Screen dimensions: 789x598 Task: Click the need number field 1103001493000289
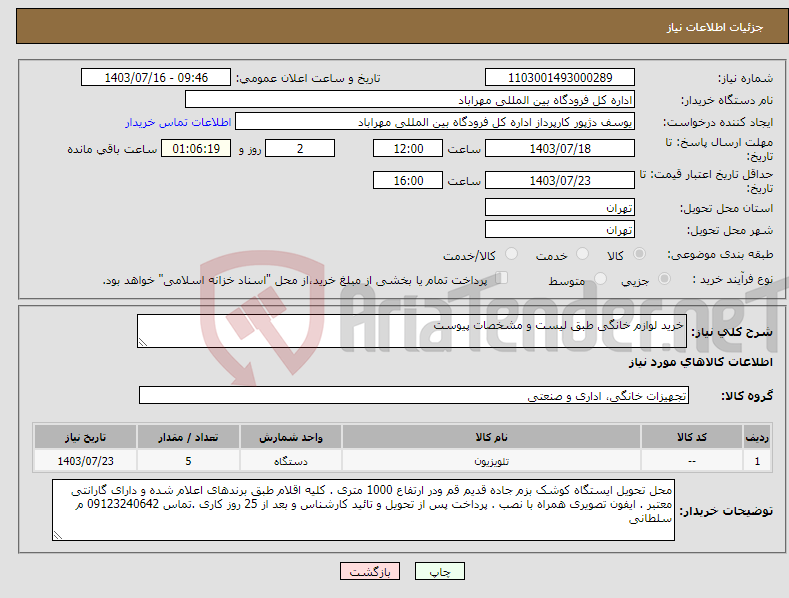(560, 78)
